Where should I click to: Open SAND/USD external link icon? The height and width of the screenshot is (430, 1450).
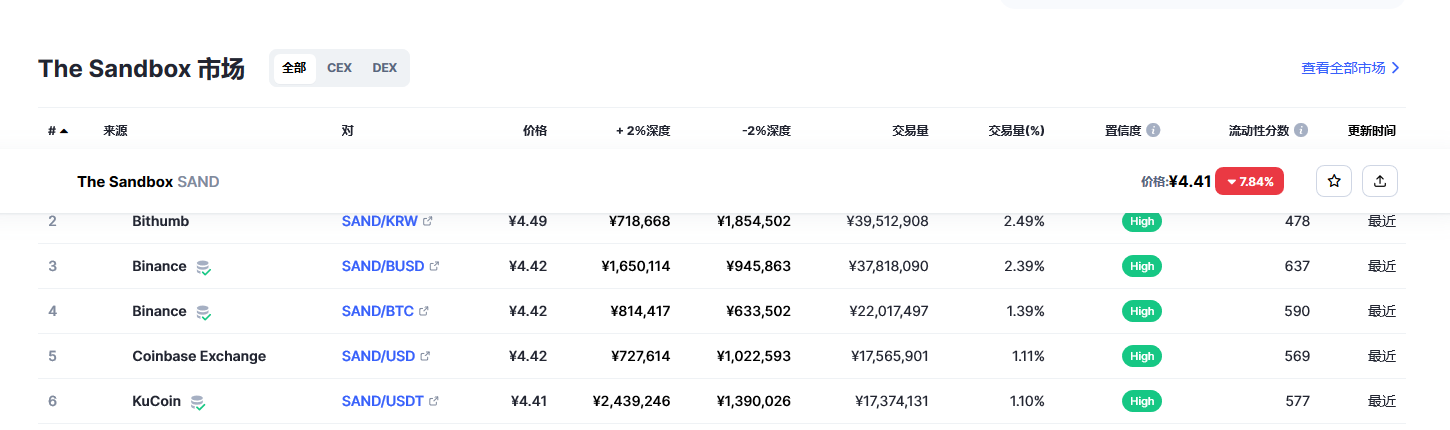[425, 356]
